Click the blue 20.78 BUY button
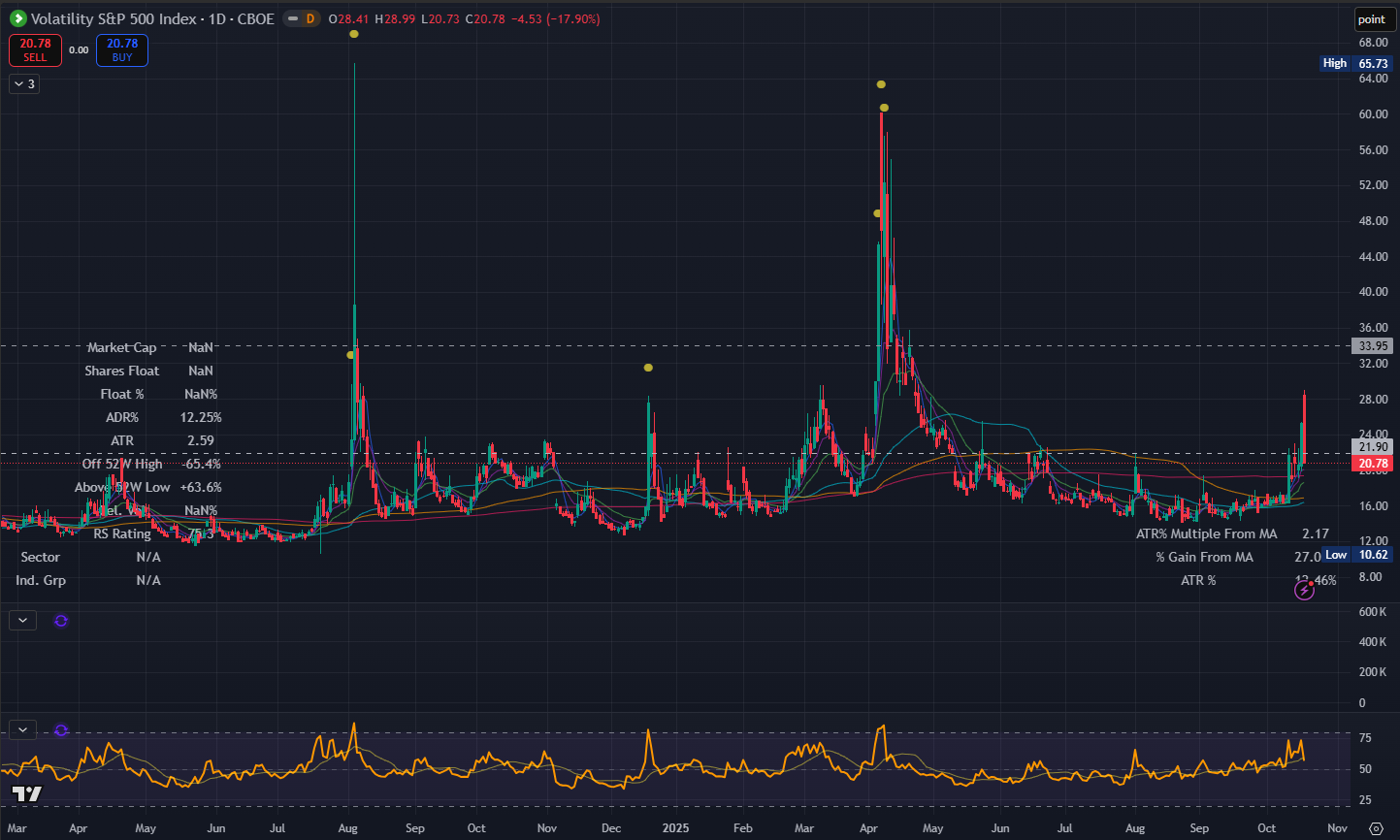 (x=122, y=50)
